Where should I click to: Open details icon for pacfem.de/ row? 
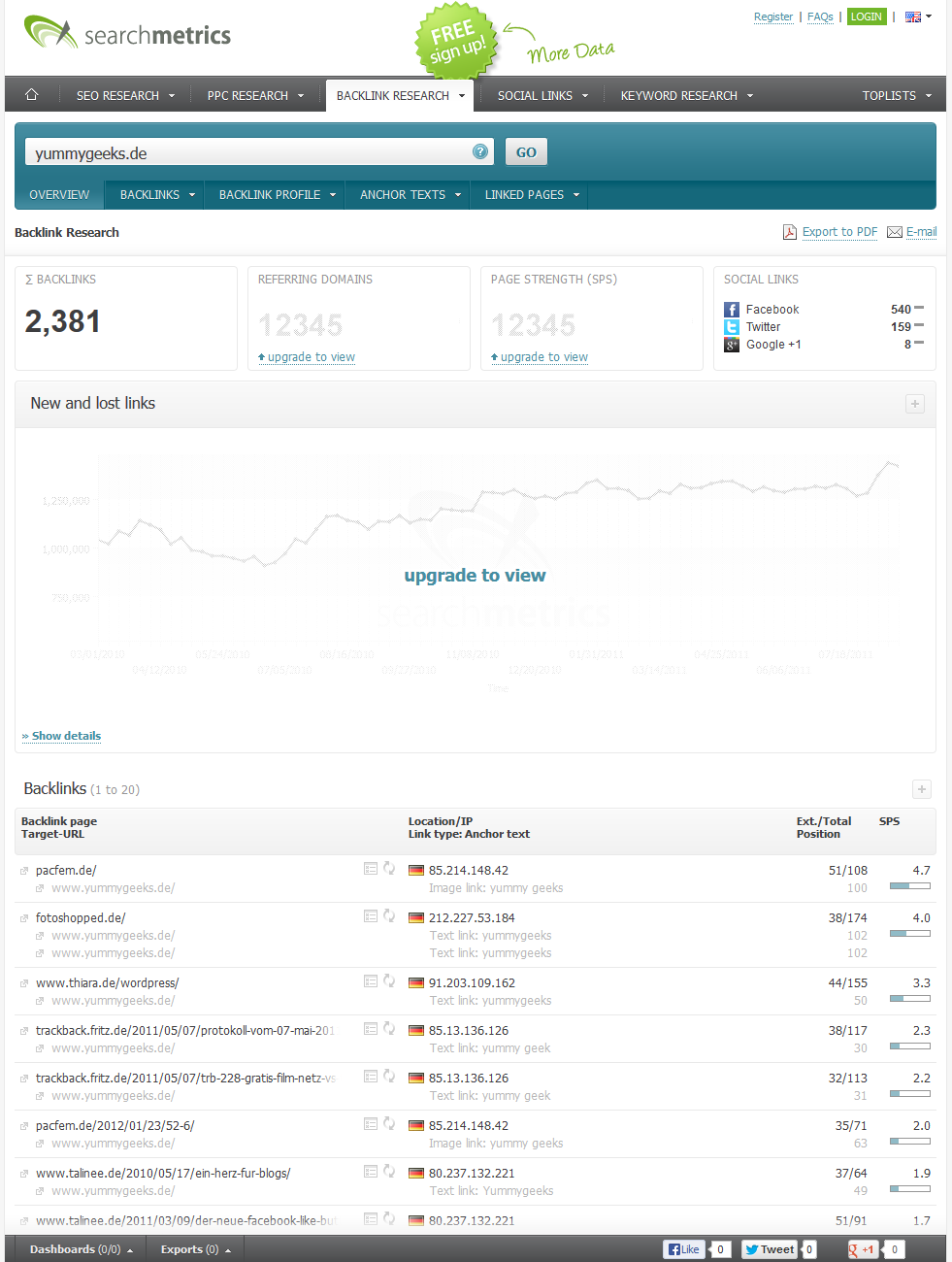point(371,869)
